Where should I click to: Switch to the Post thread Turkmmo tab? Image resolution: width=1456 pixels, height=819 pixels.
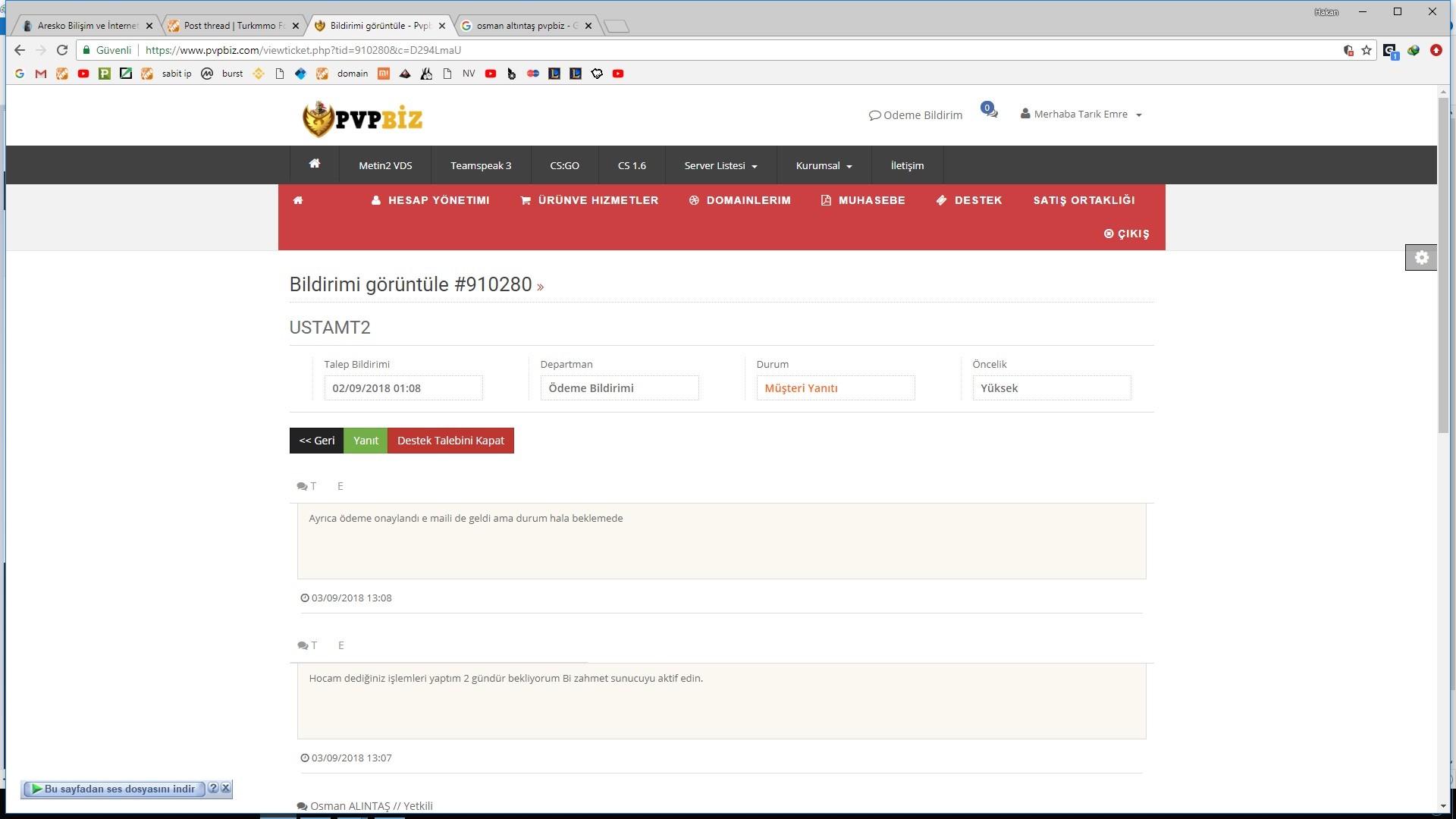234,26
